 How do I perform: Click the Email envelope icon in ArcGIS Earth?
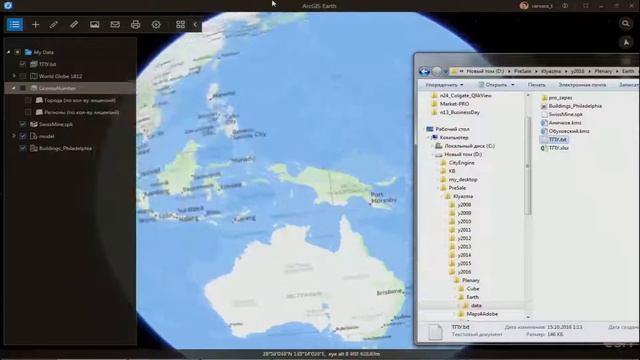point(115,24)
